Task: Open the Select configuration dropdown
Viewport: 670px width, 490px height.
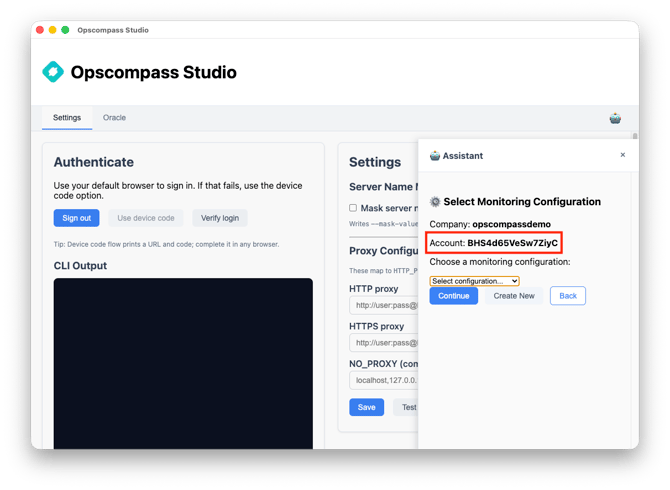Action: pos(474,281)
